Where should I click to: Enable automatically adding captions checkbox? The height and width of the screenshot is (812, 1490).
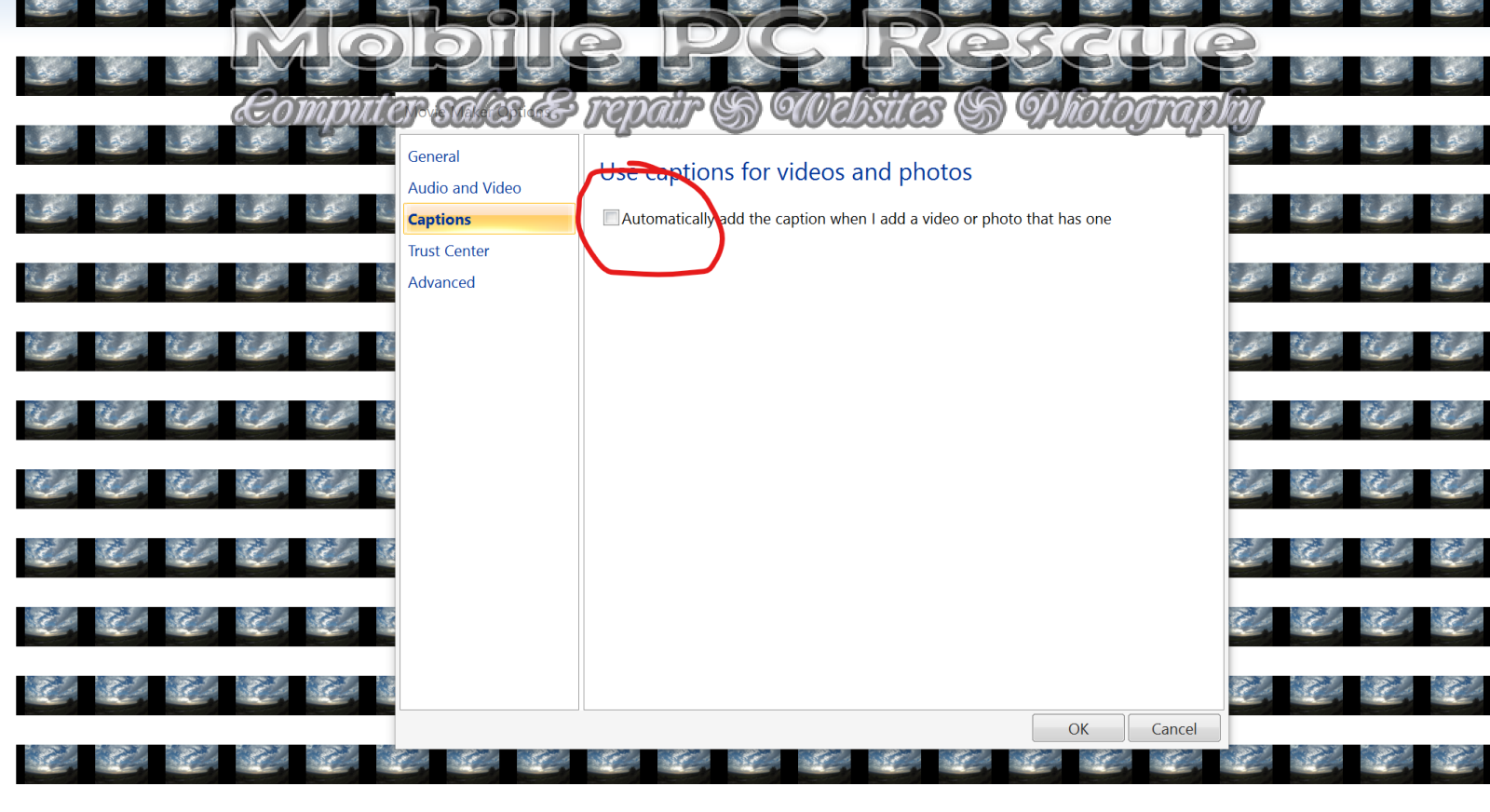pyautogui.click(x=611, y=218)
